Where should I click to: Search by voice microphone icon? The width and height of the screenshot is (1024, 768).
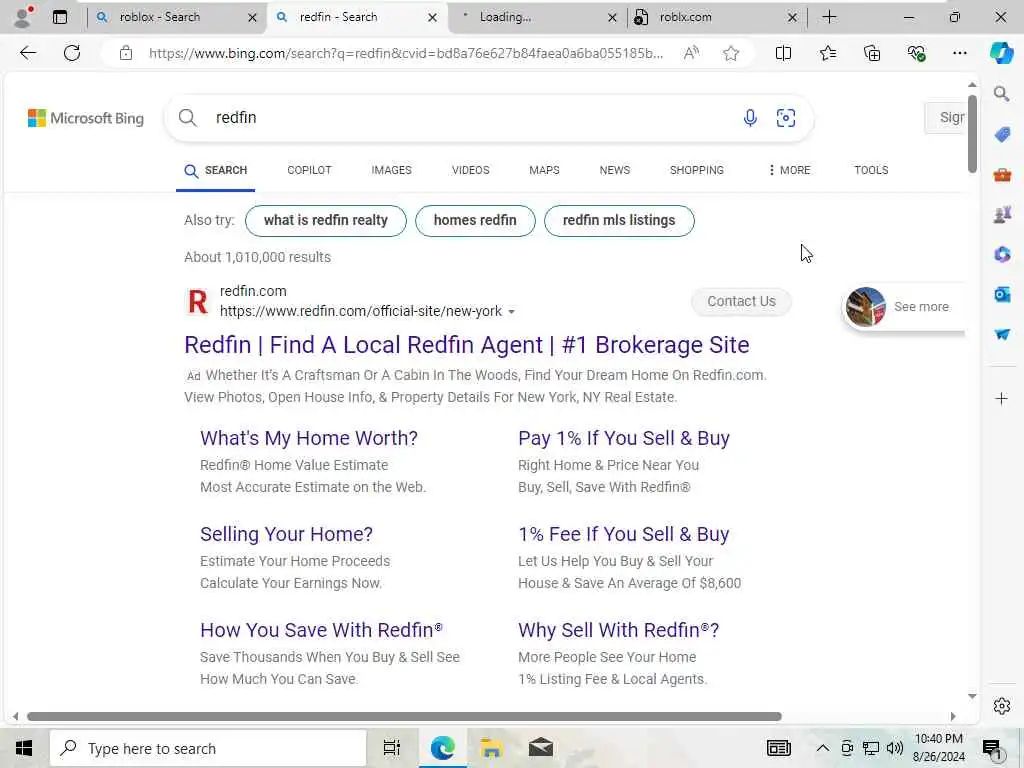coord(750,118)
